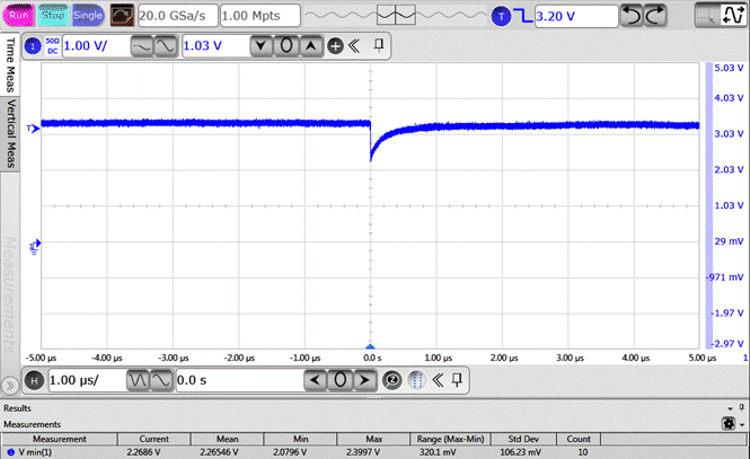
Task: Open the Vertical Meas side tab
Action: [10, 134]
